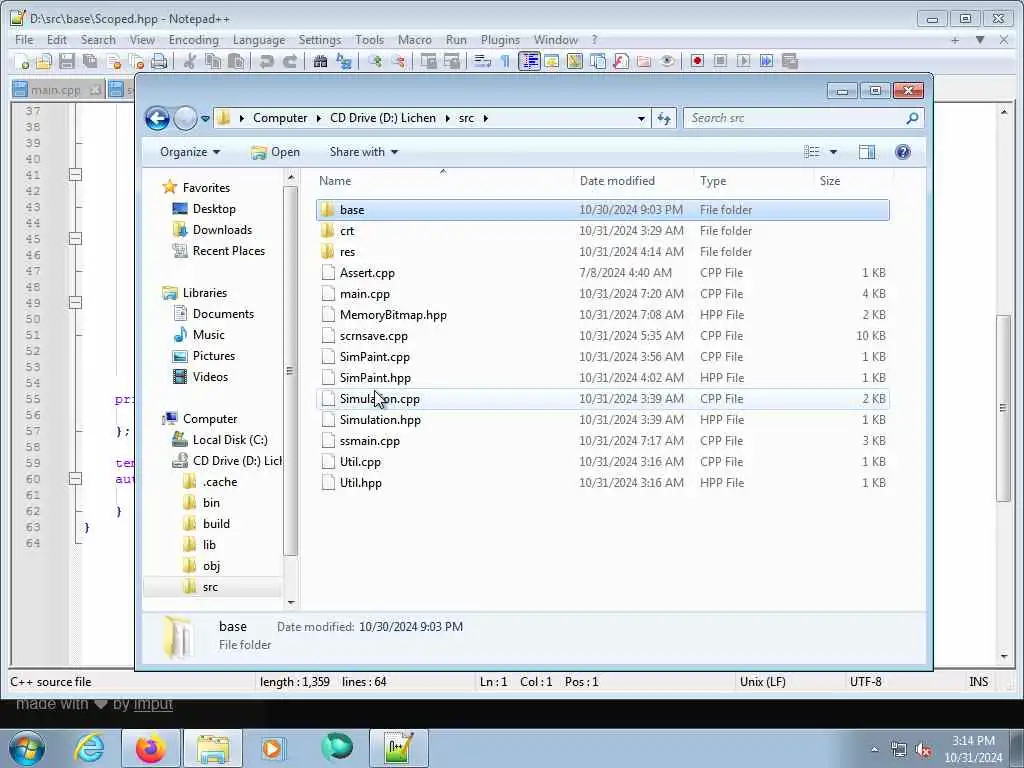Open the view options dropdown arrow
The width and height of the screenshot is (1024, 768).
coord(833,152)
